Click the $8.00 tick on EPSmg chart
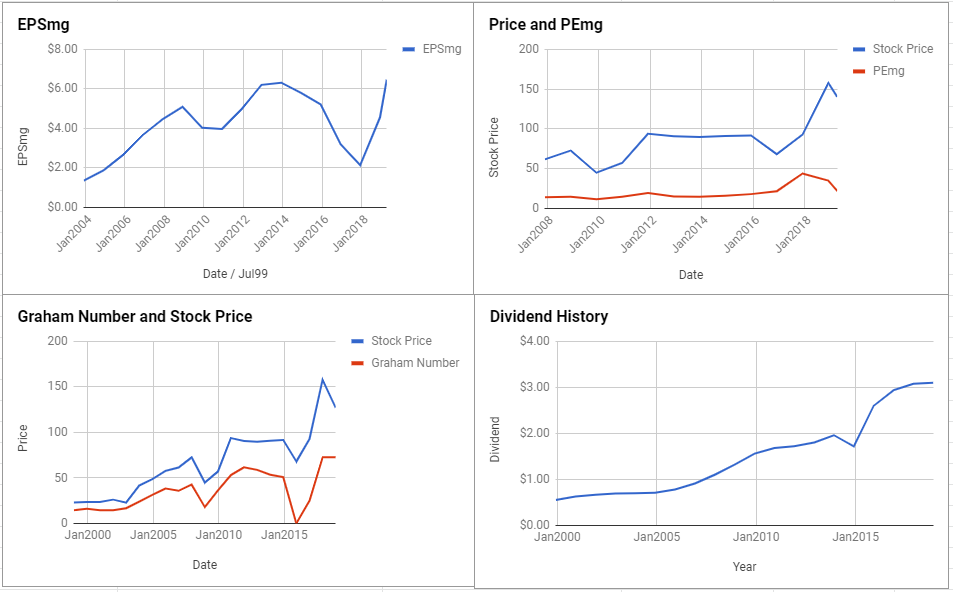 tap(63, 49)
